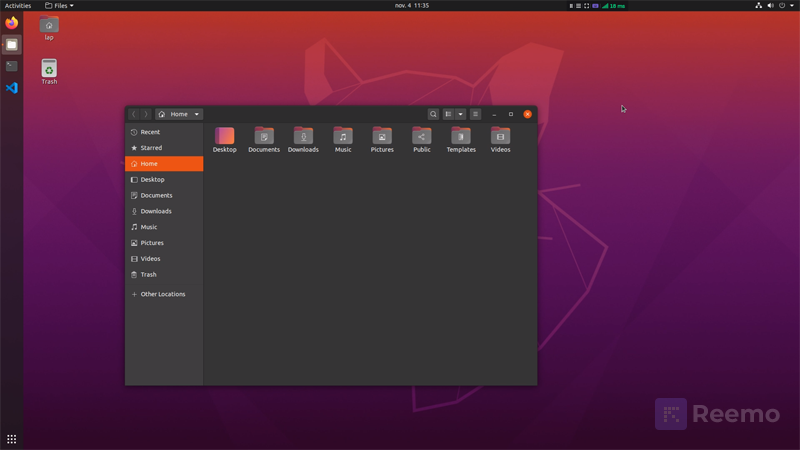Screen dimensions: 800x450
Task: Toggle the list/grid view button
Action: [448, 114]
